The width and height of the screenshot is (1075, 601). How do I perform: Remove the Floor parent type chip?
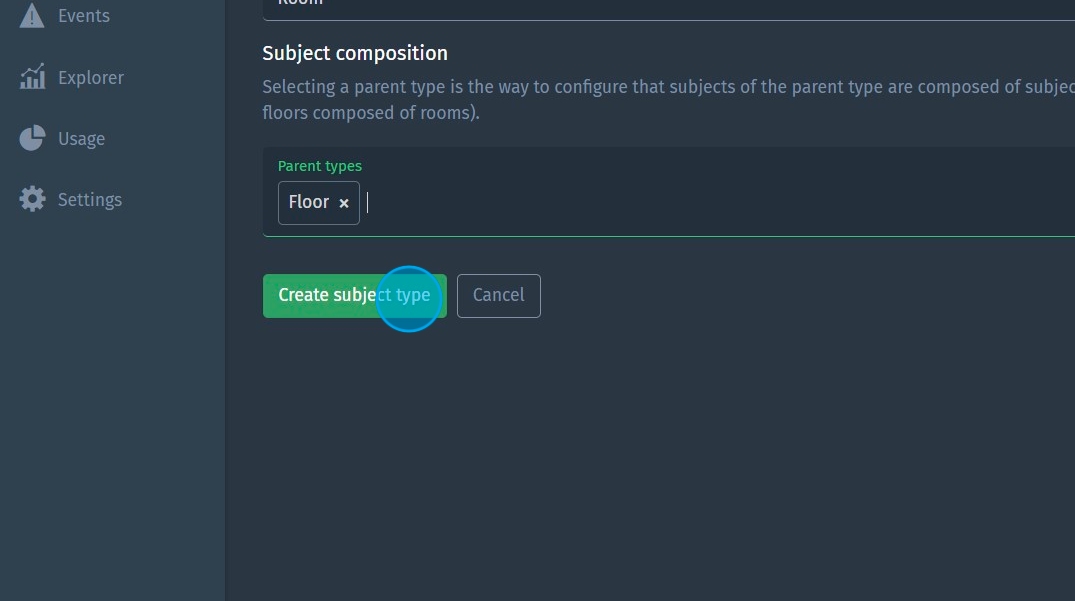click(x=344, y=203)
